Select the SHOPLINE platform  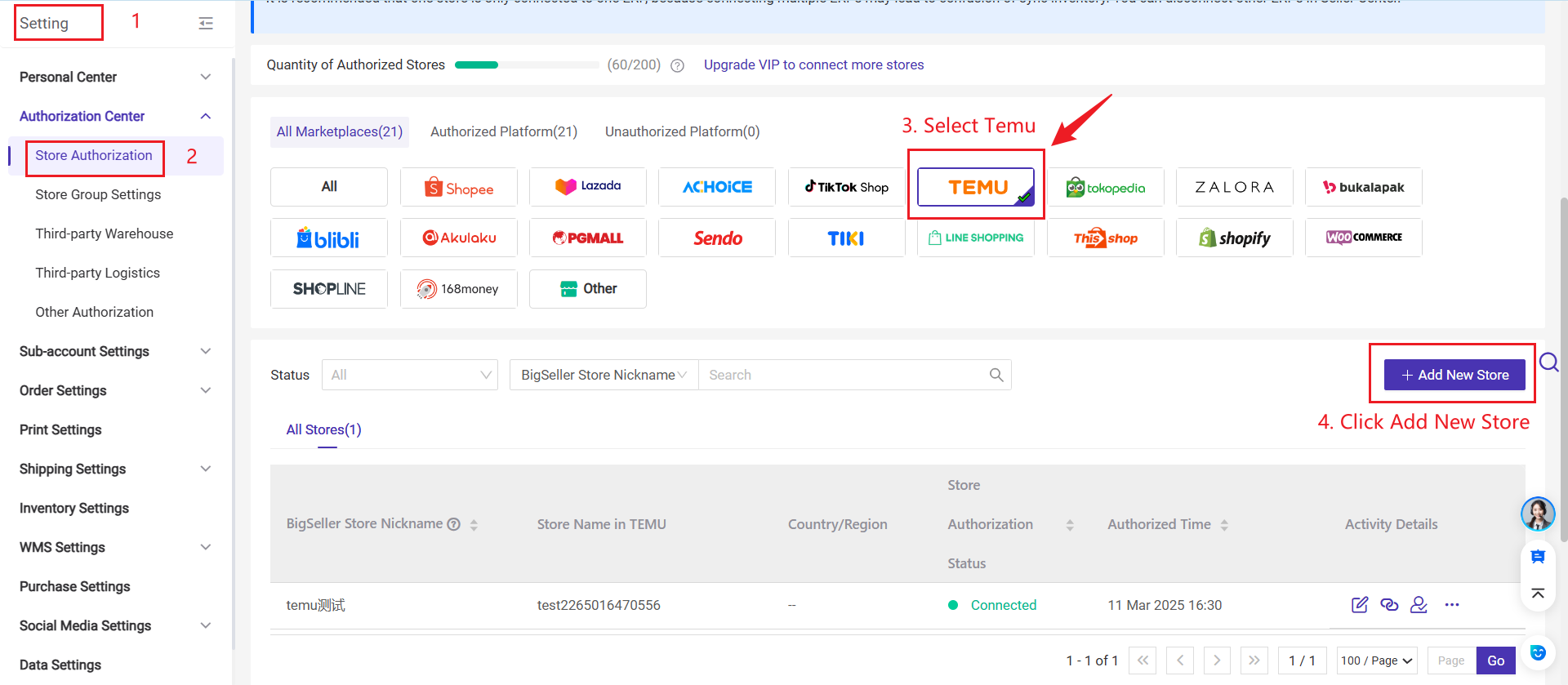tap(329, 289)
